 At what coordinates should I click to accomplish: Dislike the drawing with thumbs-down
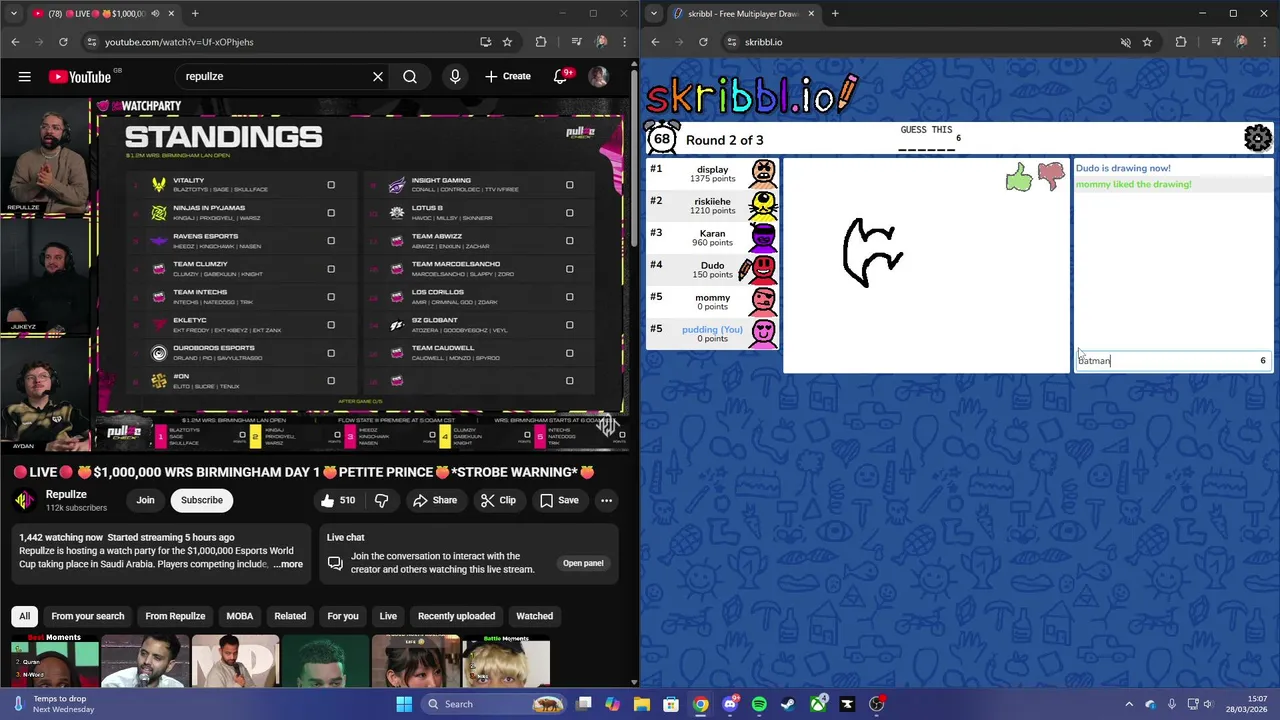click(1051, 176)
